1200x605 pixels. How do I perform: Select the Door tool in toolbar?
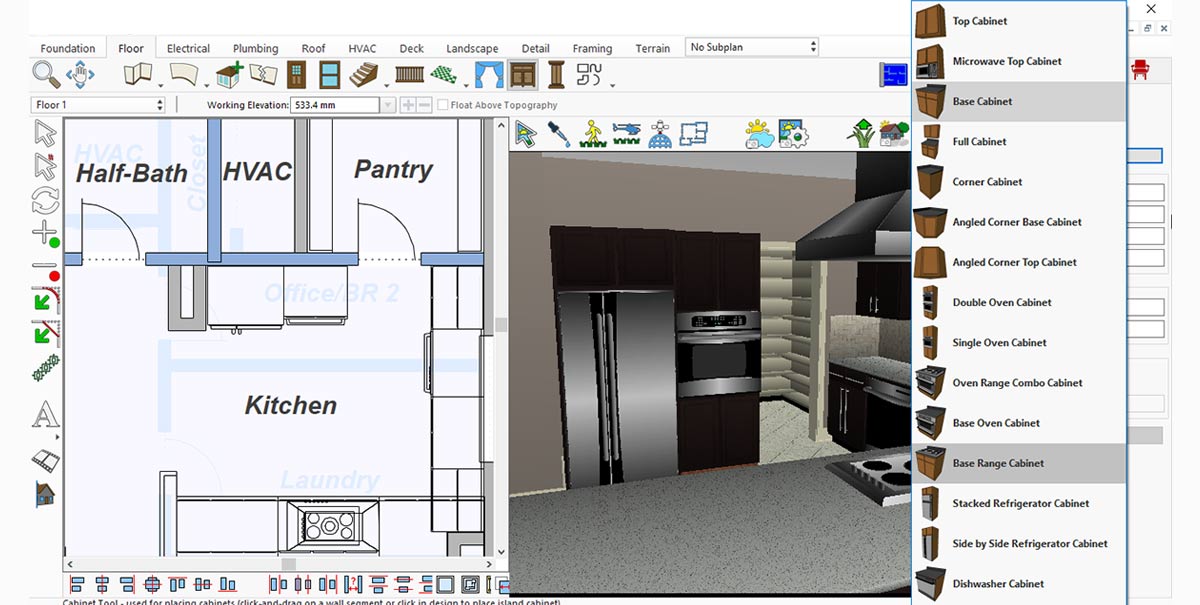click(x=296, y=75)
